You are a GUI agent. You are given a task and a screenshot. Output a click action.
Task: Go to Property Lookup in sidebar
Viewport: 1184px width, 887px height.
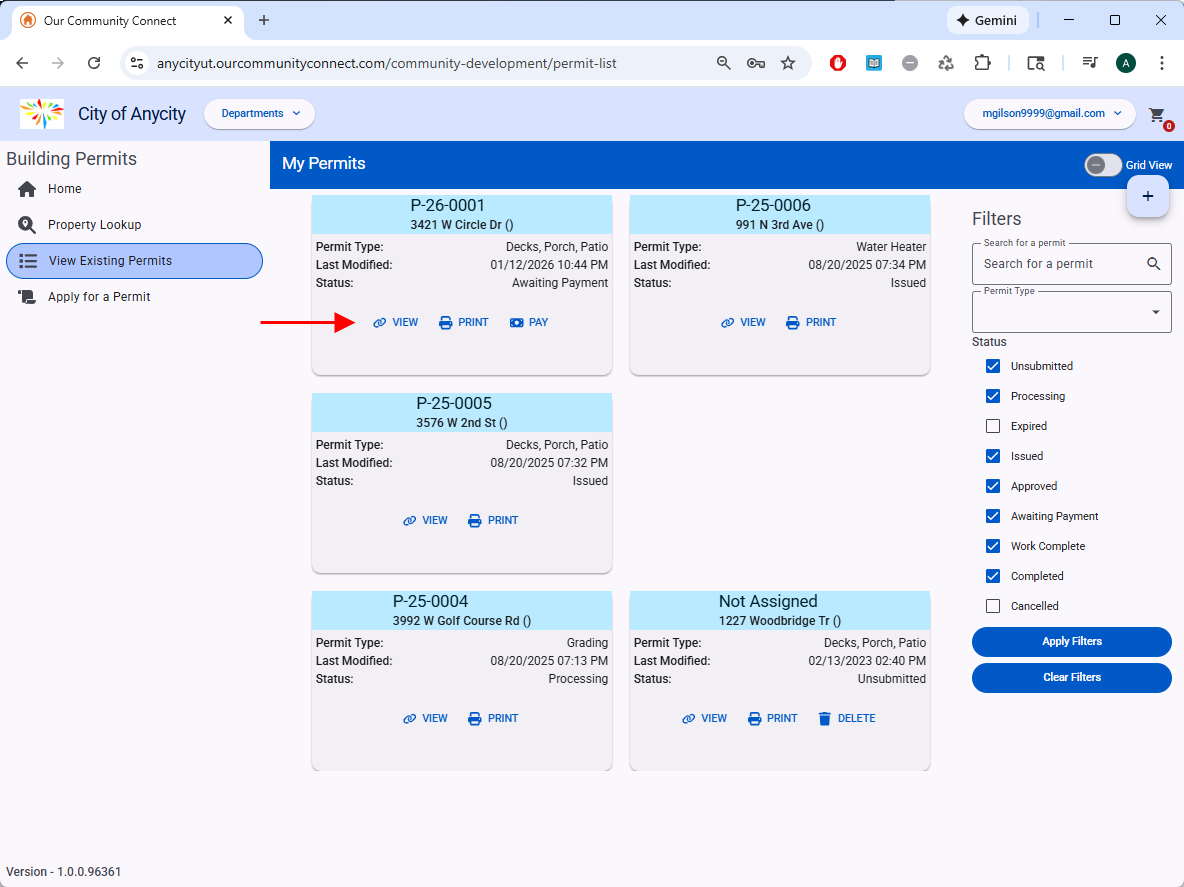pos(94,225)
